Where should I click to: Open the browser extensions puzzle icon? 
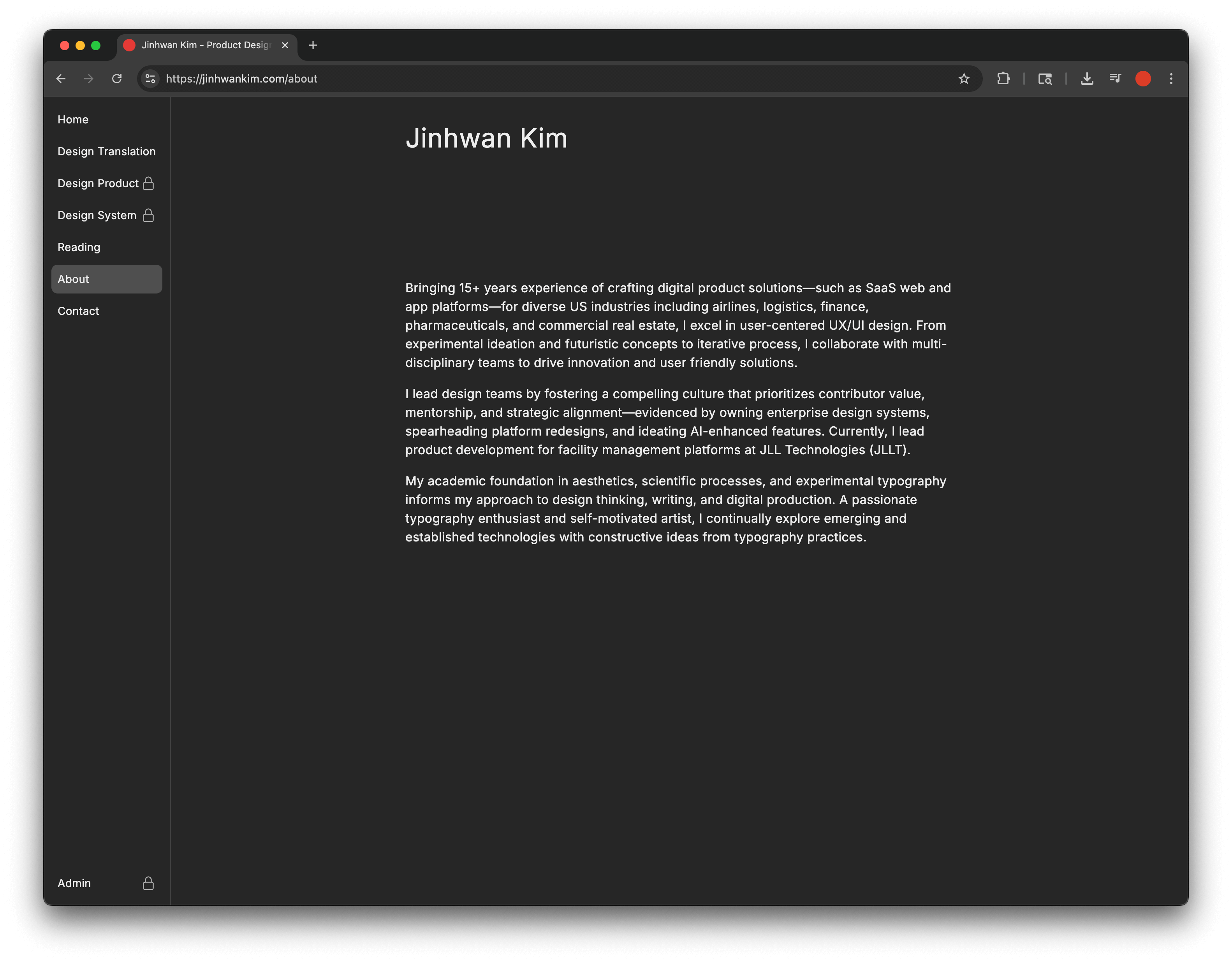[1004, 79]
